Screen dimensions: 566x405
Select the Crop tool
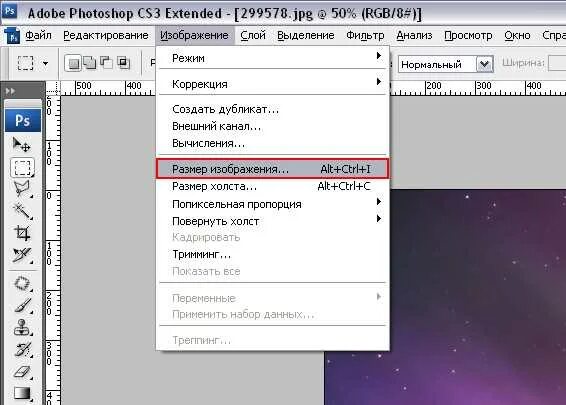(x=22, y=233)
